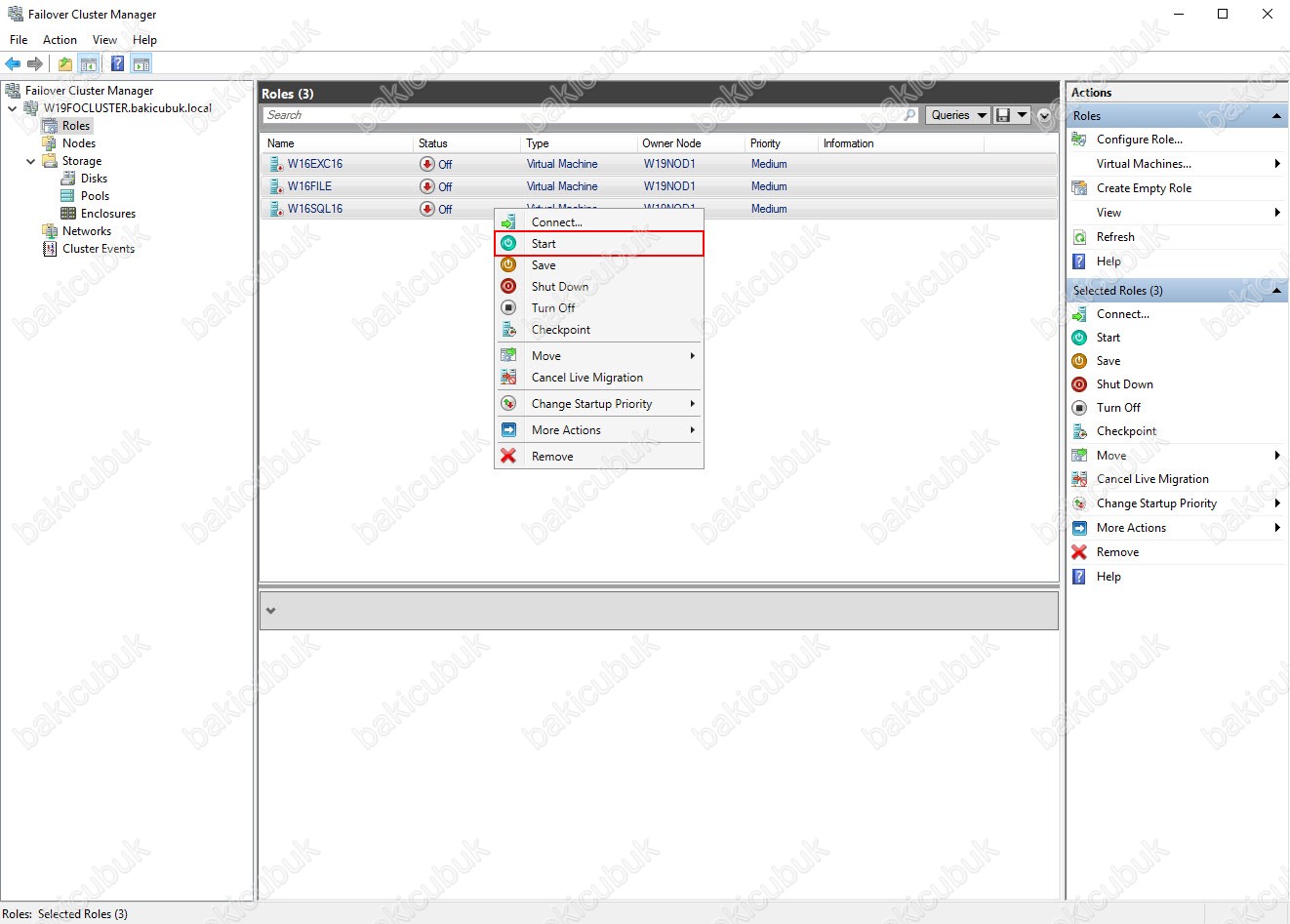Select Nodes in the console tree

[x=78, y=143]
